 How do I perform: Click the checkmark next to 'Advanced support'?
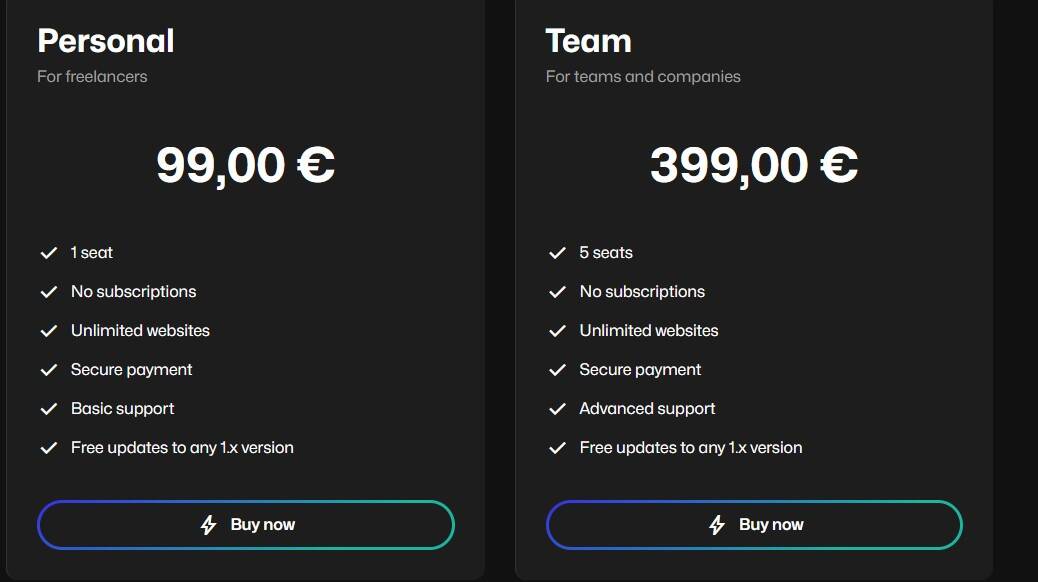[x=557, y=408]
